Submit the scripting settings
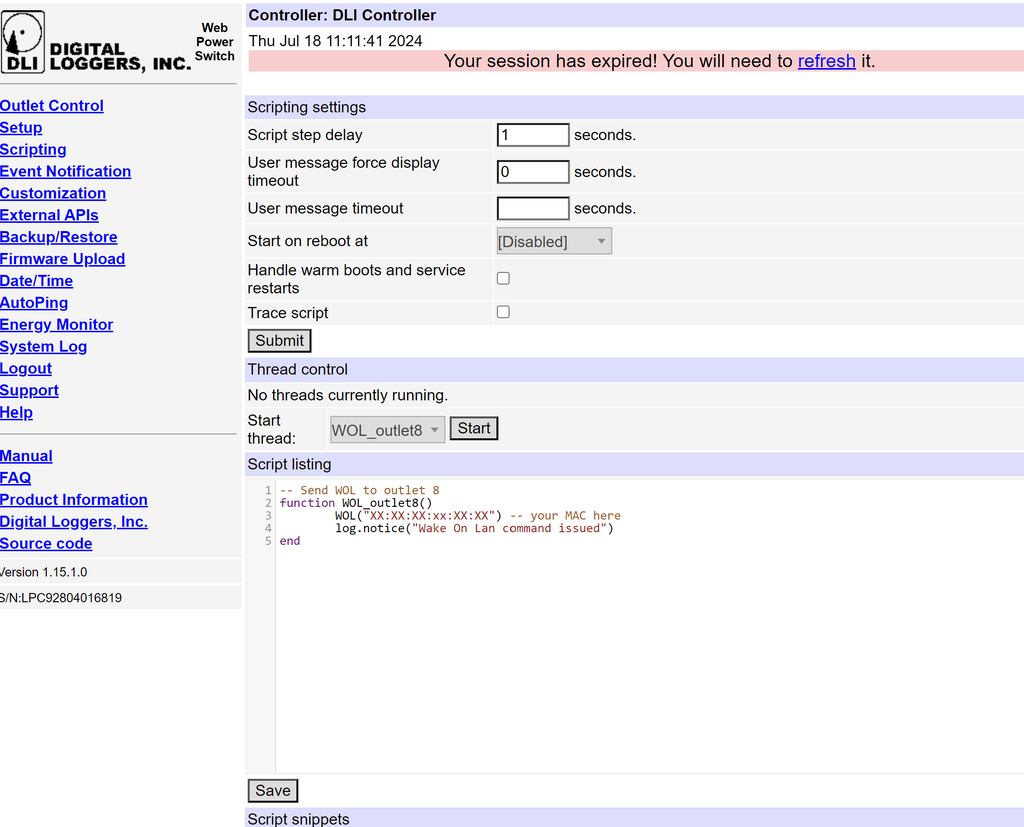1024x827 pixels. (280, 340)
